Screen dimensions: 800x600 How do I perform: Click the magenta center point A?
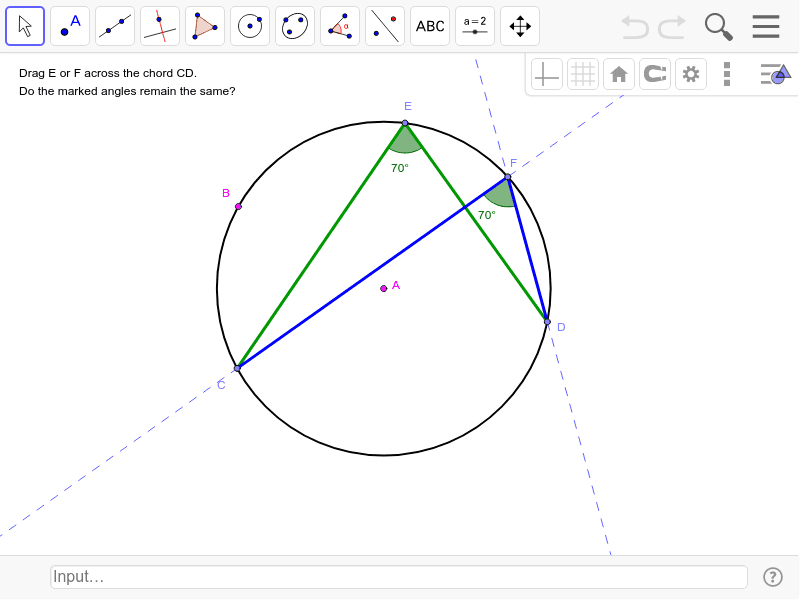coord(384,289)
